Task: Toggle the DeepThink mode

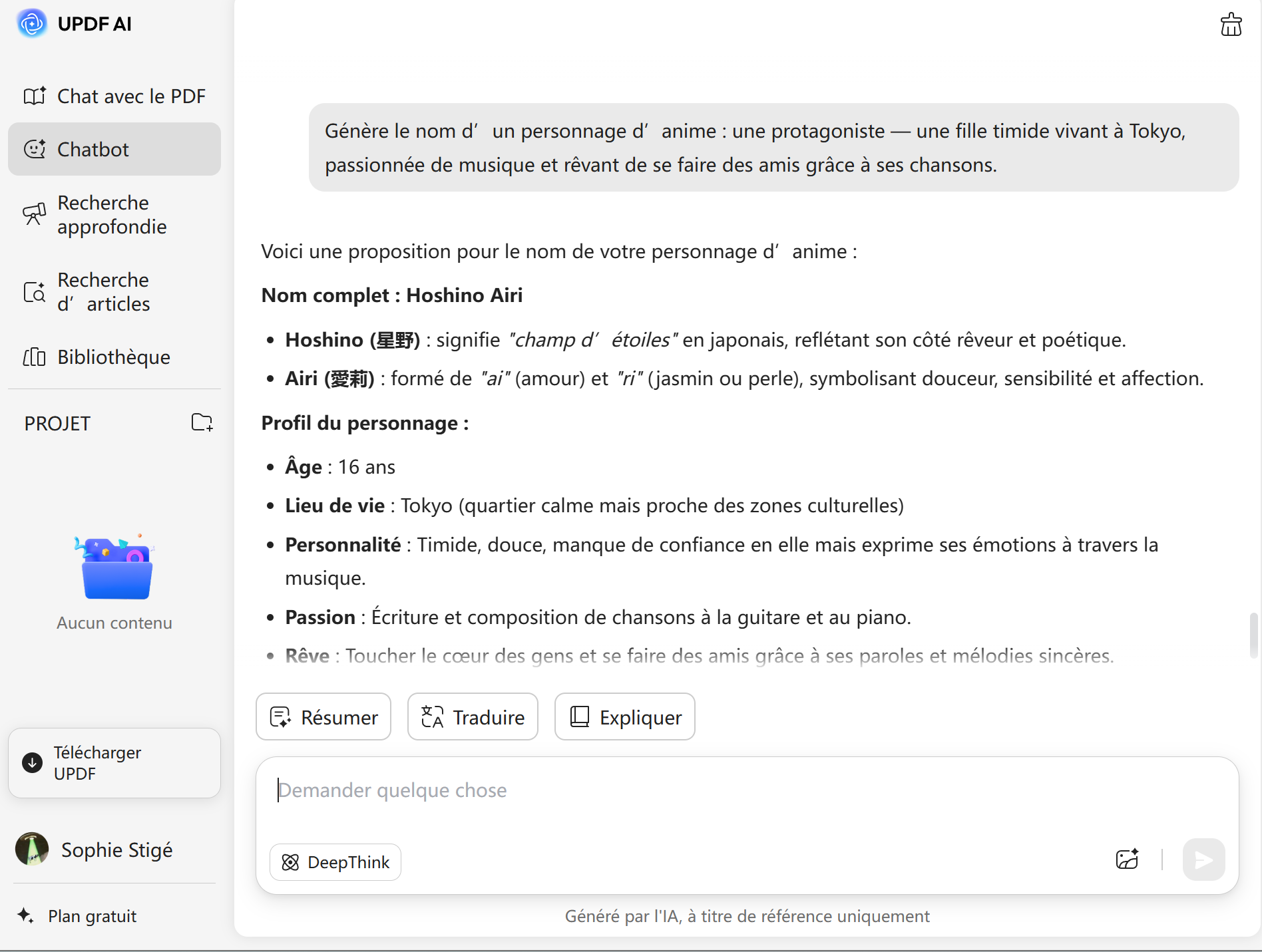Action: 335,862
